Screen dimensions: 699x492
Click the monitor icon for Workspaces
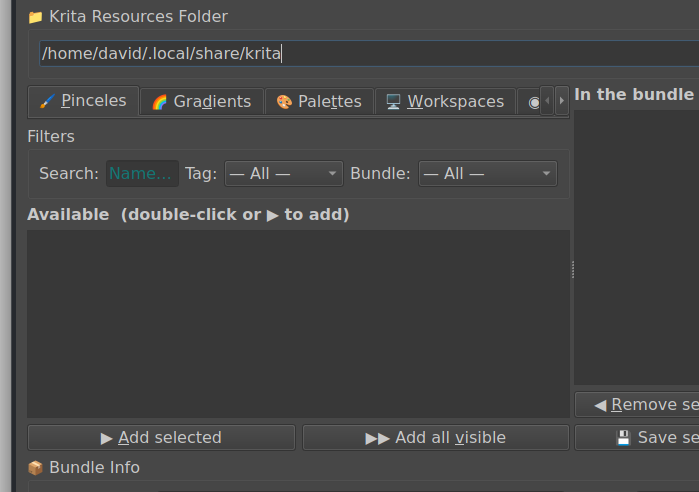[x=394, y=102]
